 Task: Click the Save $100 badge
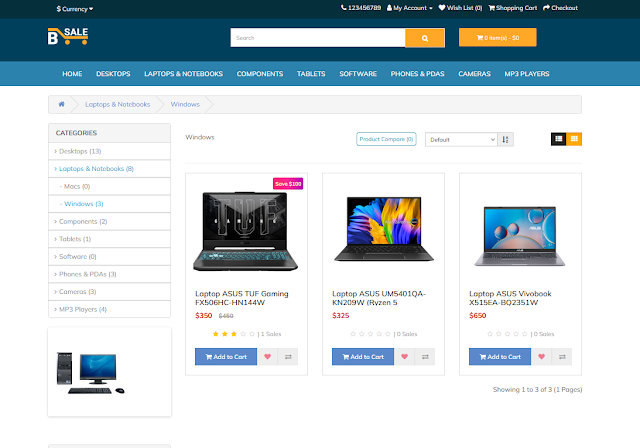click(x=288, y=184)
